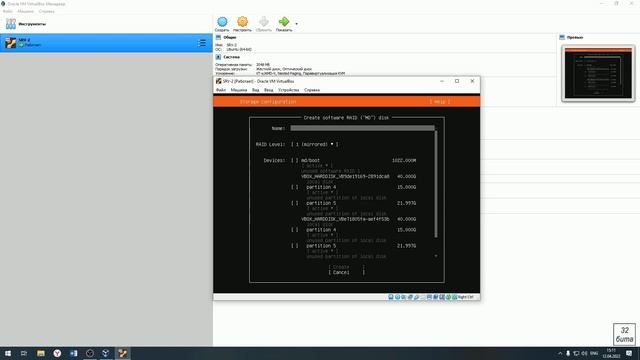This screenshot has width=640, height=360.
Task: Open the network tray icon
Action: tap(576, 353)
